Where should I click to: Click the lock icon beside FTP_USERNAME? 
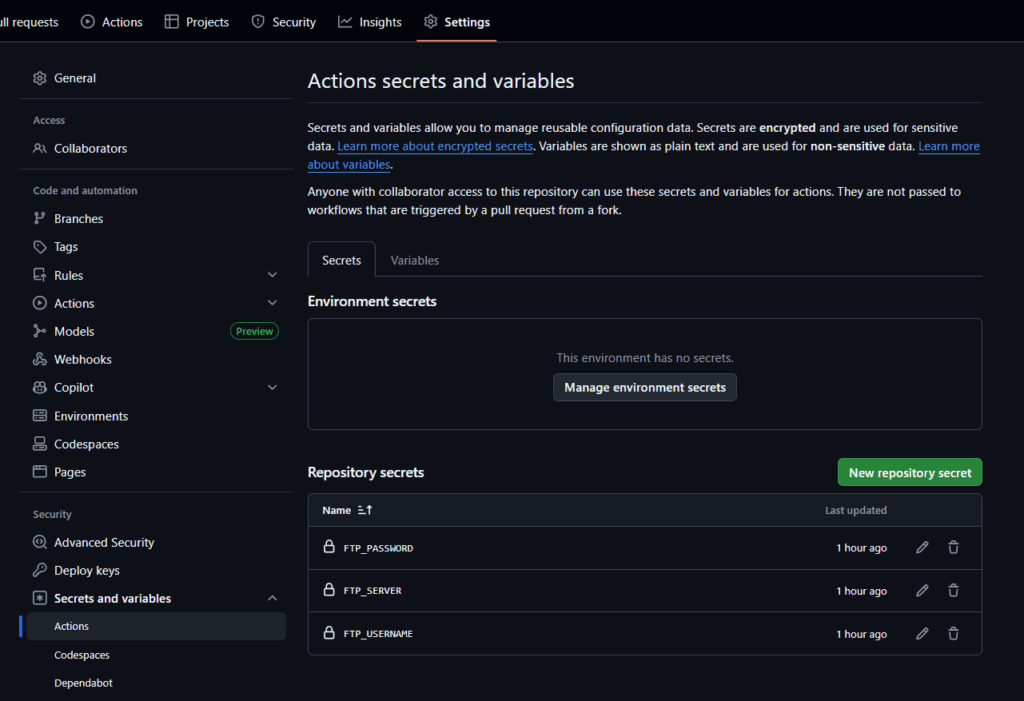(x=329, y=633)
